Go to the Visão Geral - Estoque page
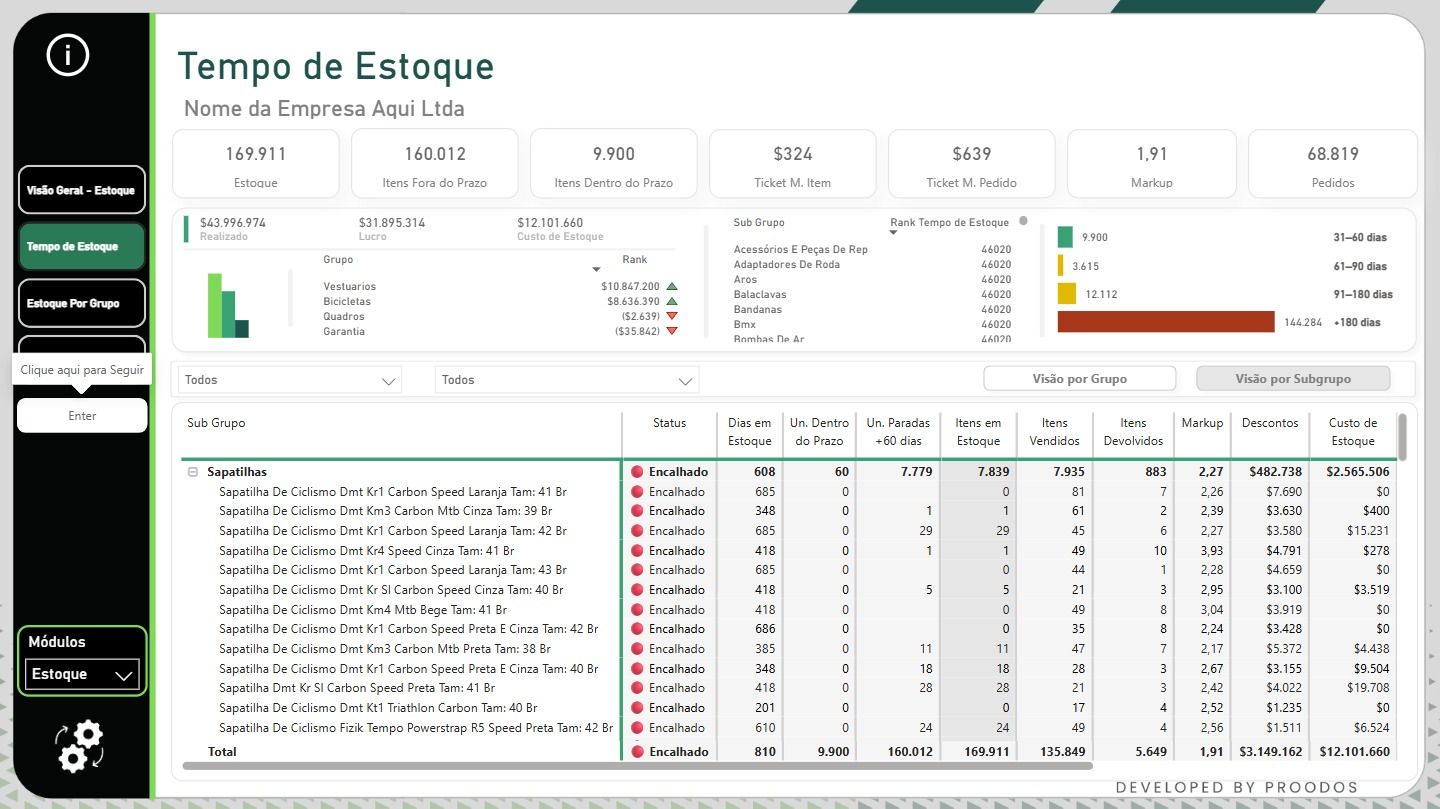 (81, 190)
